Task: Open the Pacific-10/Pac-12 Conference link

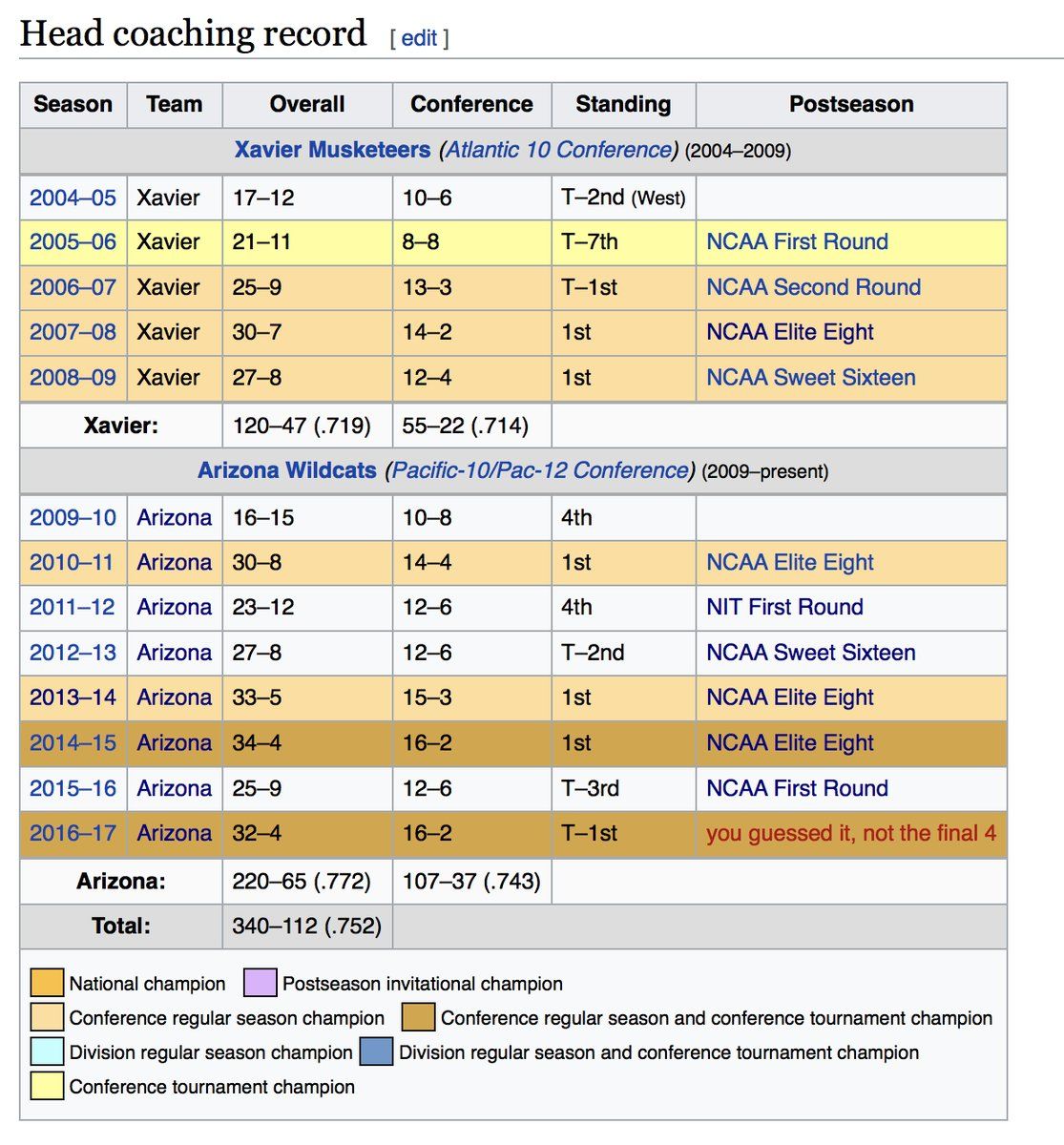Action: point(540,470)
